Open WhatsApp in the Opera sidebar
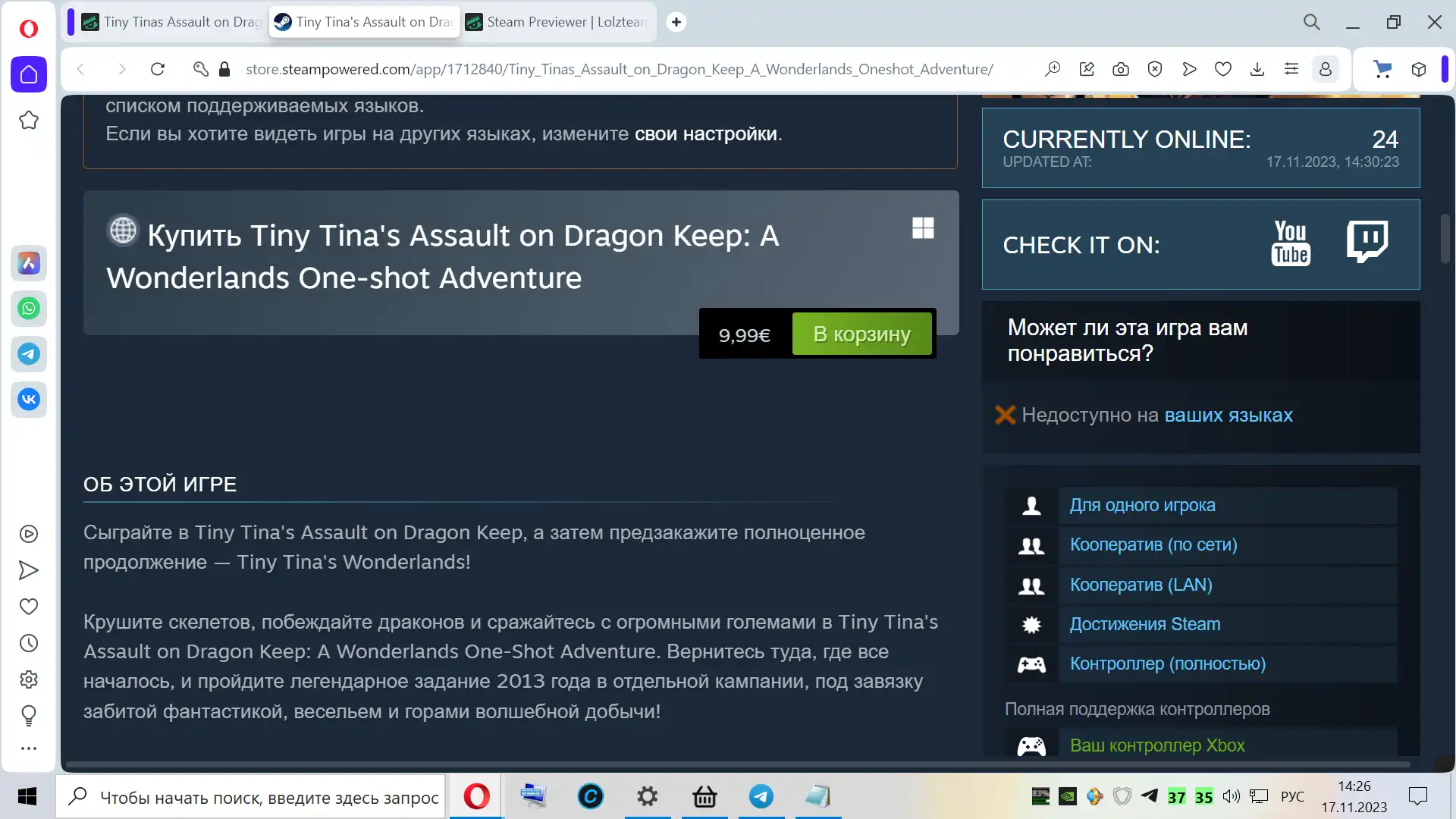The height and width of the screenshot is (819, 1456). [29, 309]
